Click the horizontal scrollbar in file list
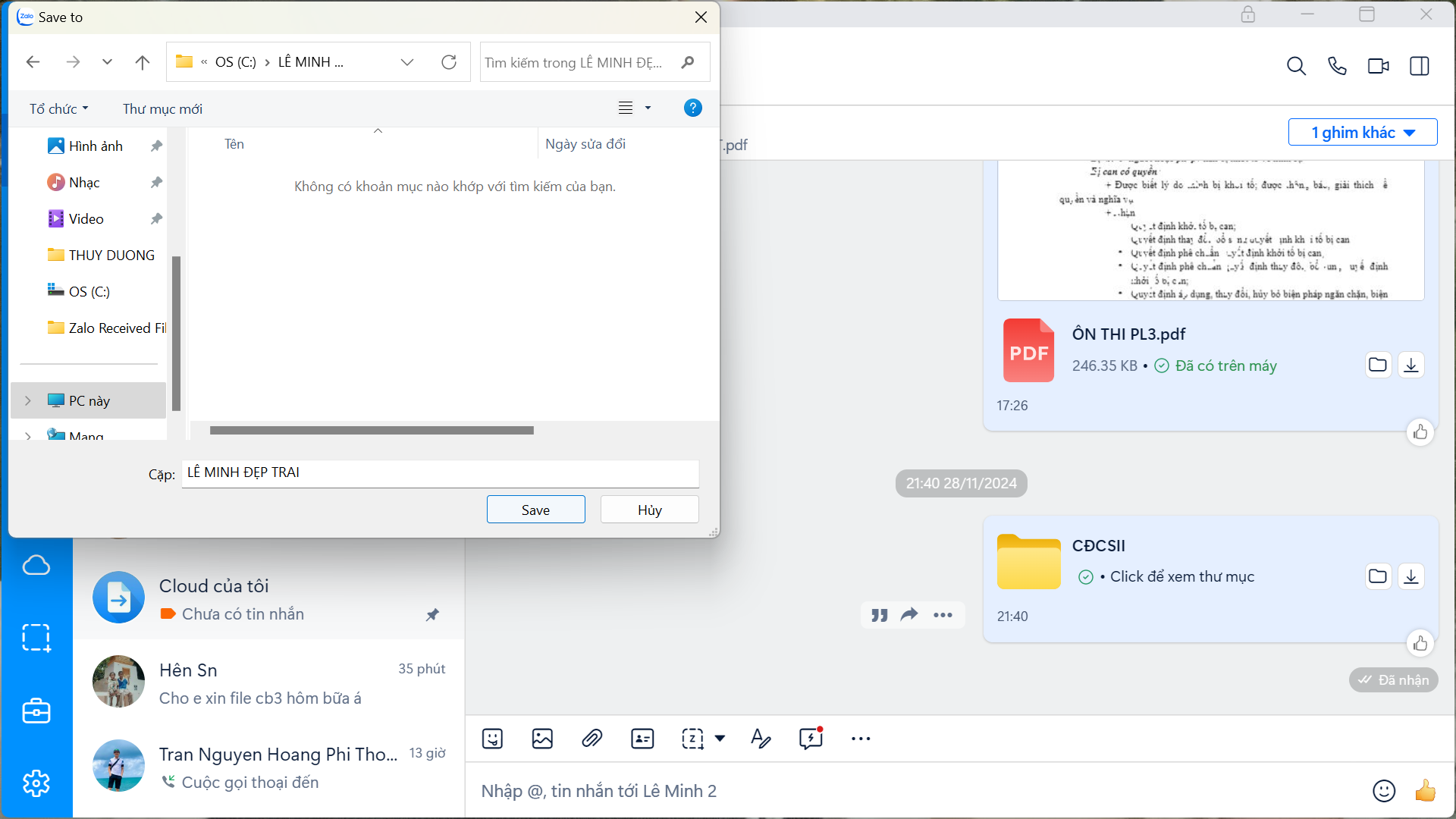Image resolution: width=1456 pixels, height=819 pixels. point(372,430)
